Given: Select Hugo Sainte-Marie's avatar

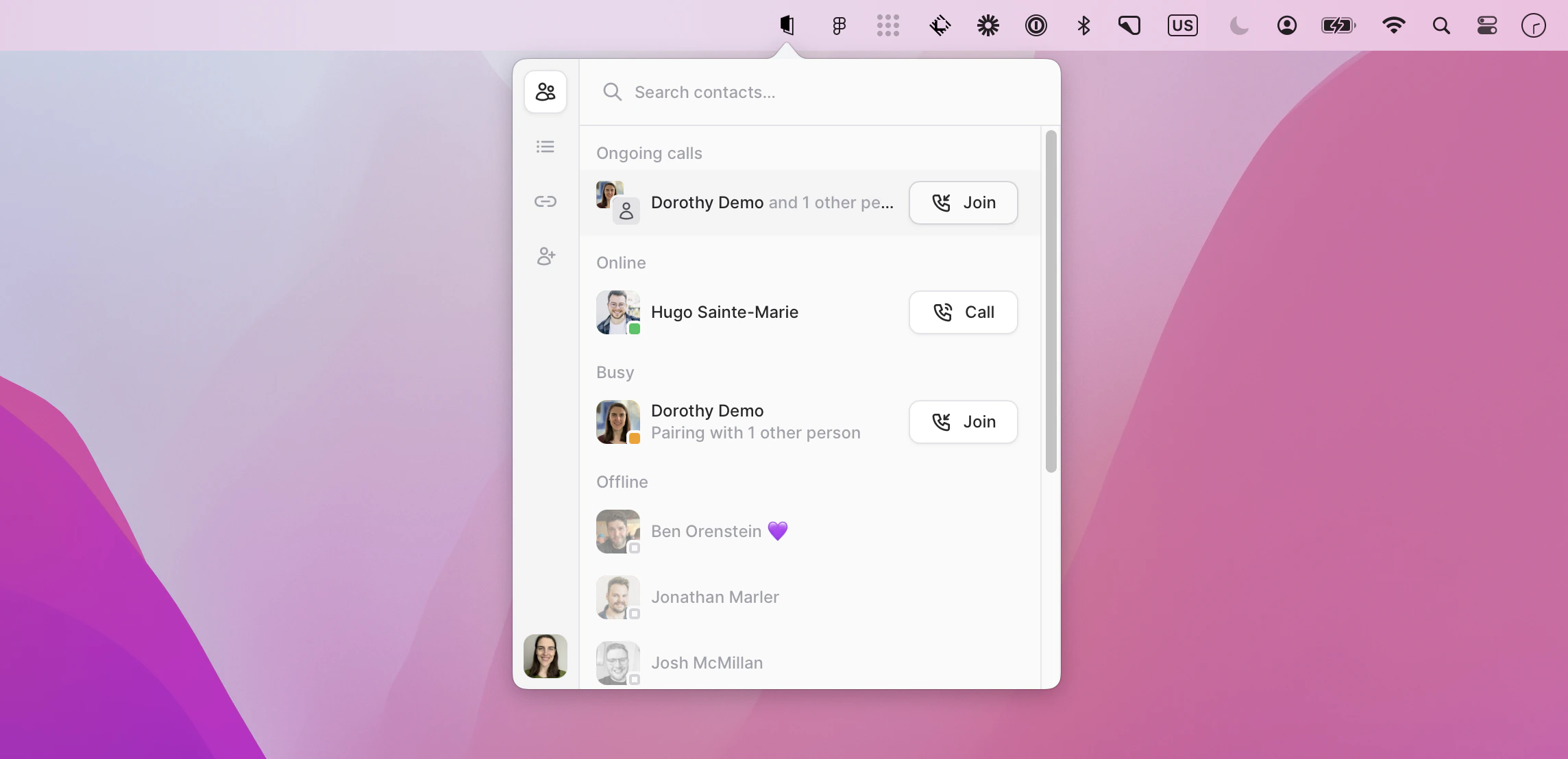Looking at the screenshot, I should [x=618, y=312].
